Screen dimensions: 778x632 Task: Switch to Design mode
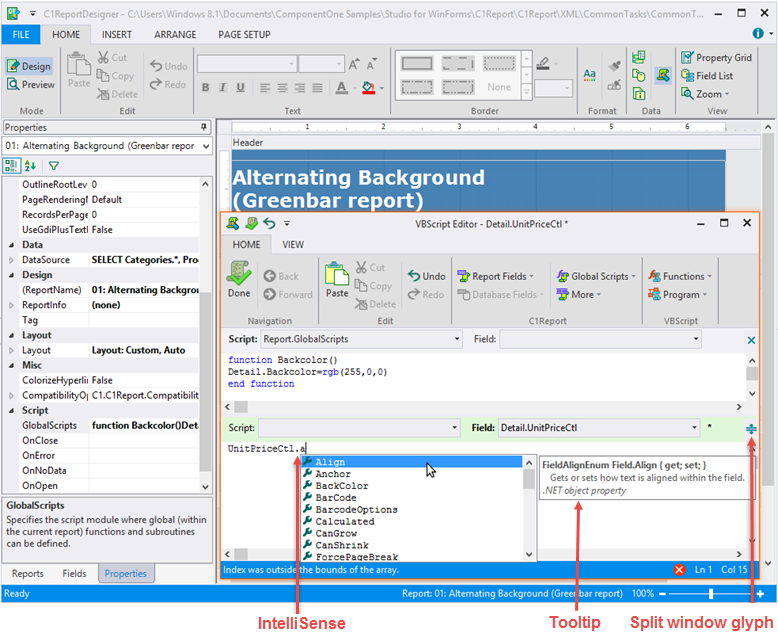point(29,66)
